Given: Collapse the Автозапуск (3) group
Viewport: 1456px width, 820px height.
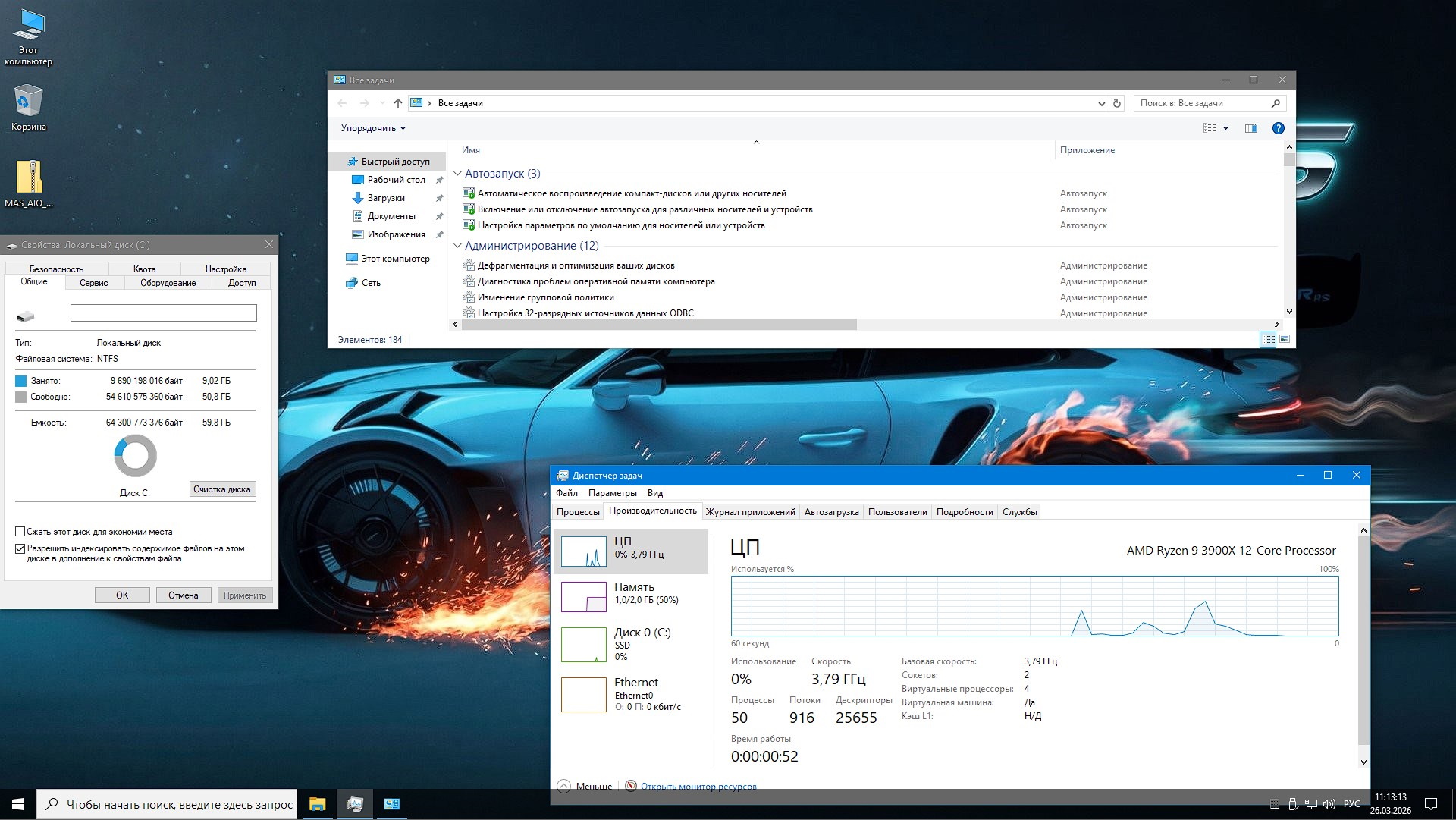Looking at the screenshot, I should (x=457, y=174).
